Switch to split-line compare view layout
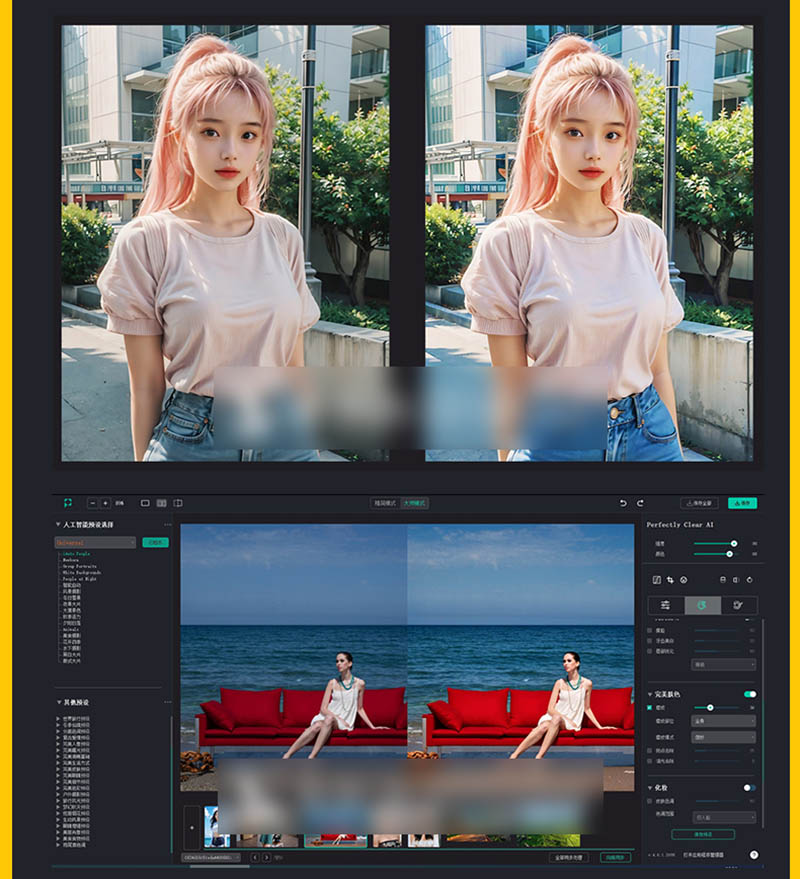The width and height of the screenshot is (800, 879). tap(178, 503)
